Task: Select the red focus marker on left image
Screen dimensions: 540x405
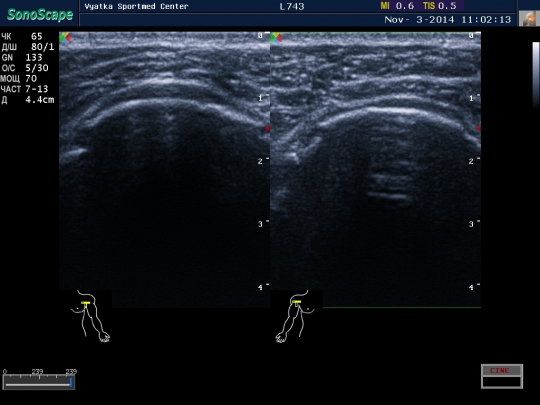Action: 268,128
